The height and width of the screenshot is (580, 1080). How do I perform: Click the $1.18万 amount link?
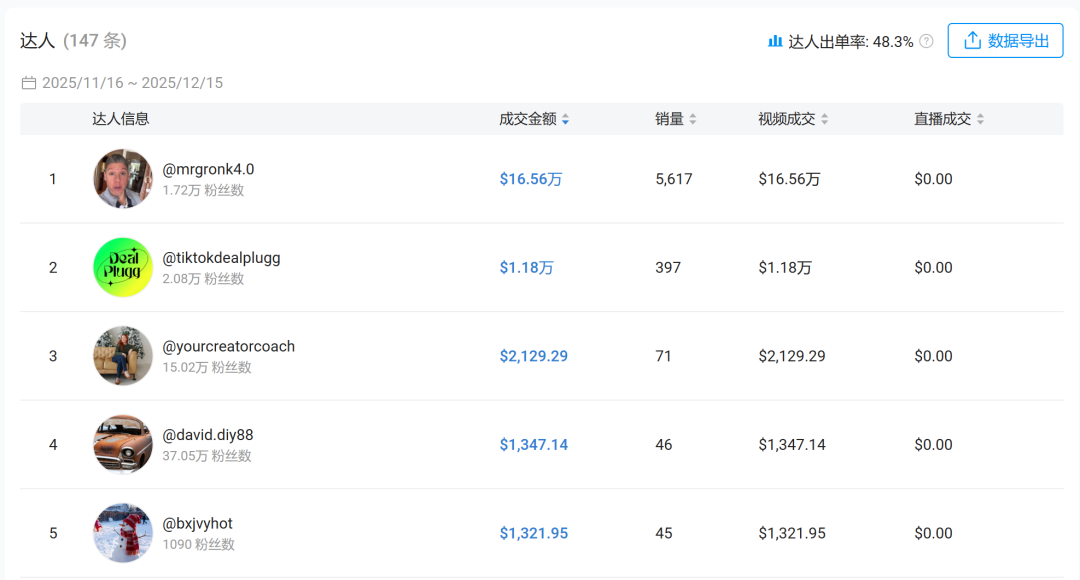tap(527, 267)
